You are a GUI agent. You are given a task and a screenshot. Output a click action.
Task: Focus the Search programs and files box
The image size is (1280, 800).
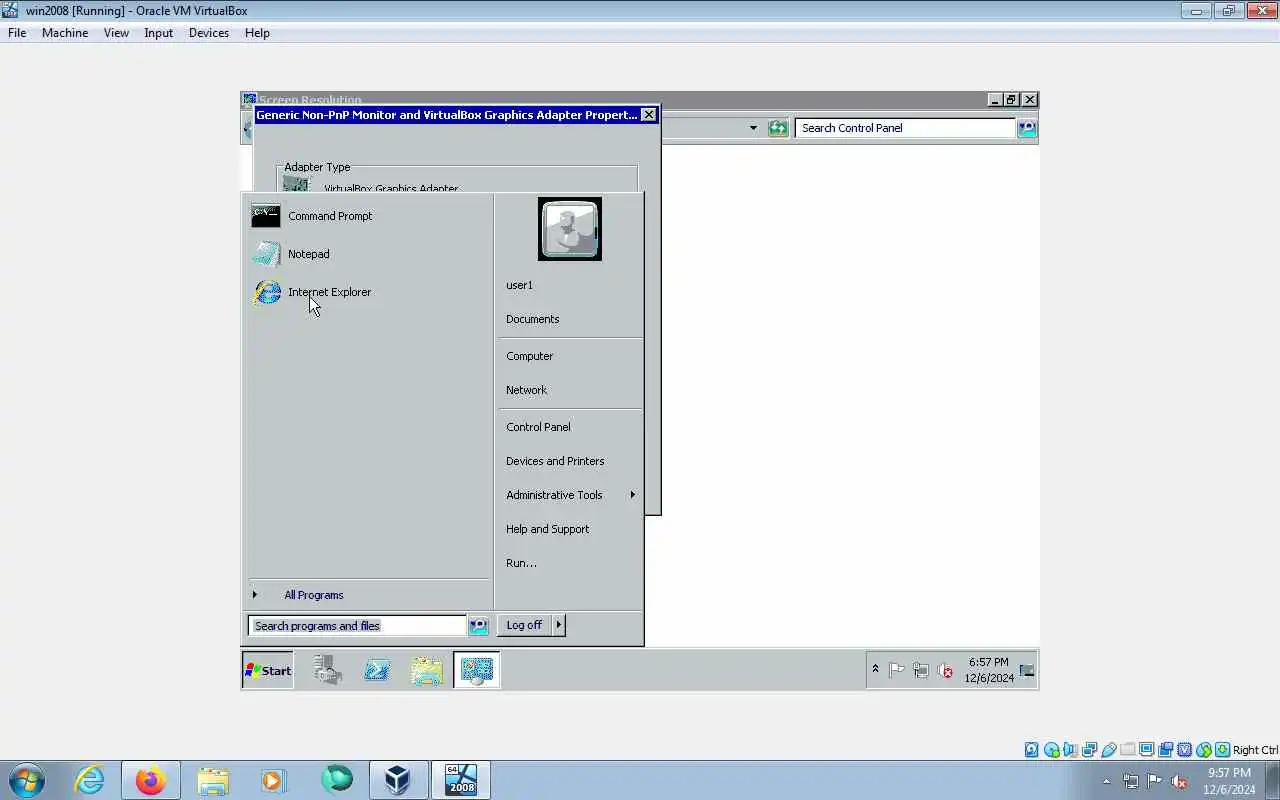point(357,626)
